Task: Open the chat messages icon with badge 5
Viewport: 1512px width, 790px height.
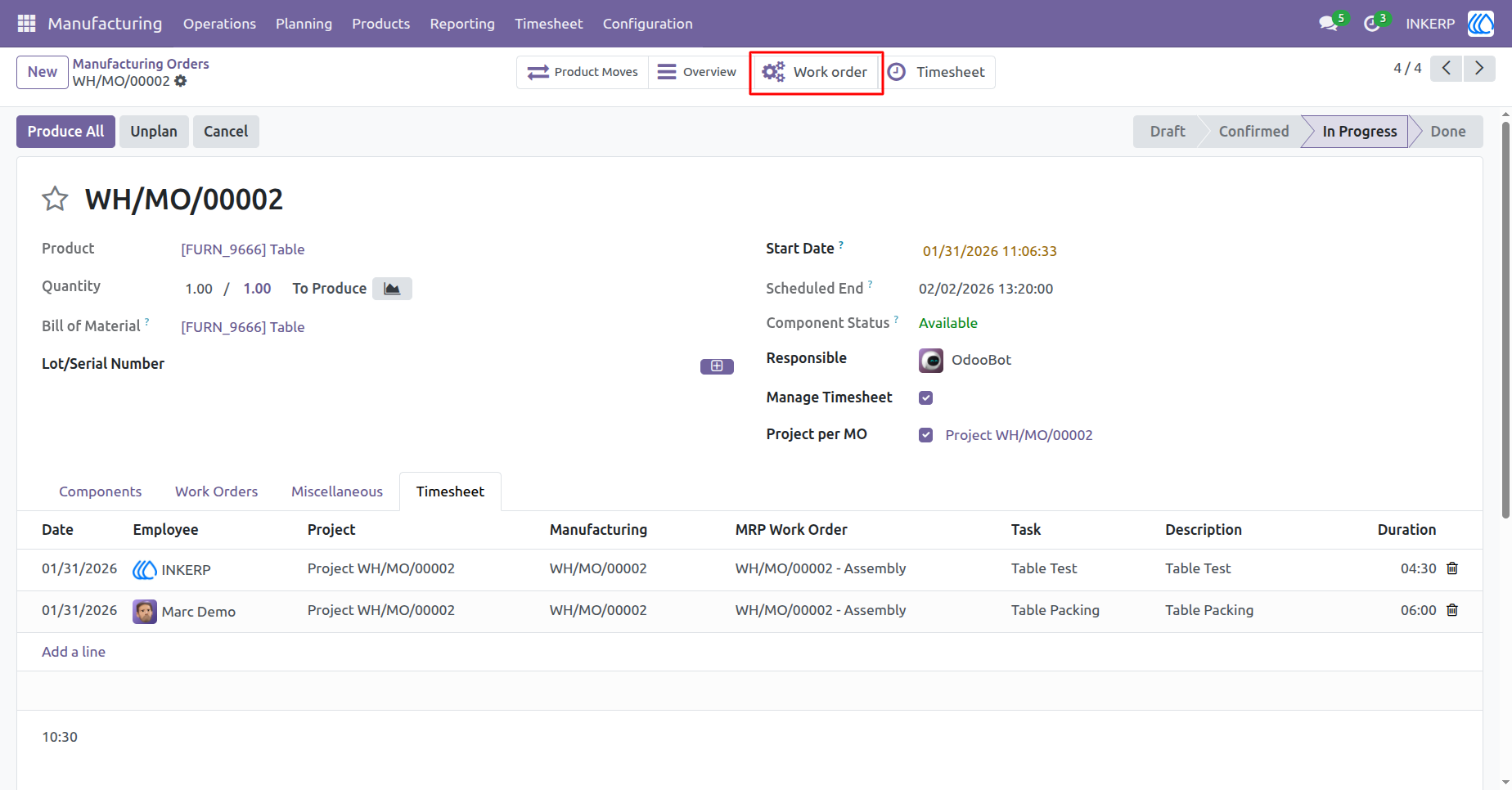Action: [x=1329, y=24]
